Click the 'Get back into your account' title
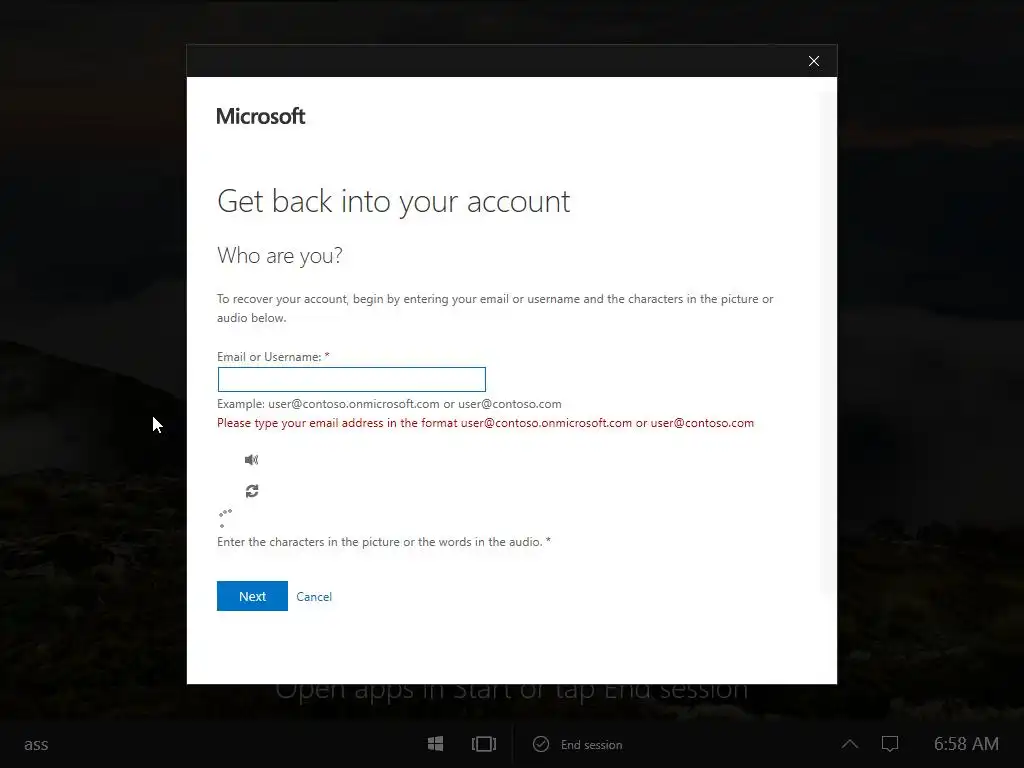This screenshot has height=768, width=1024. coord(394,201)
